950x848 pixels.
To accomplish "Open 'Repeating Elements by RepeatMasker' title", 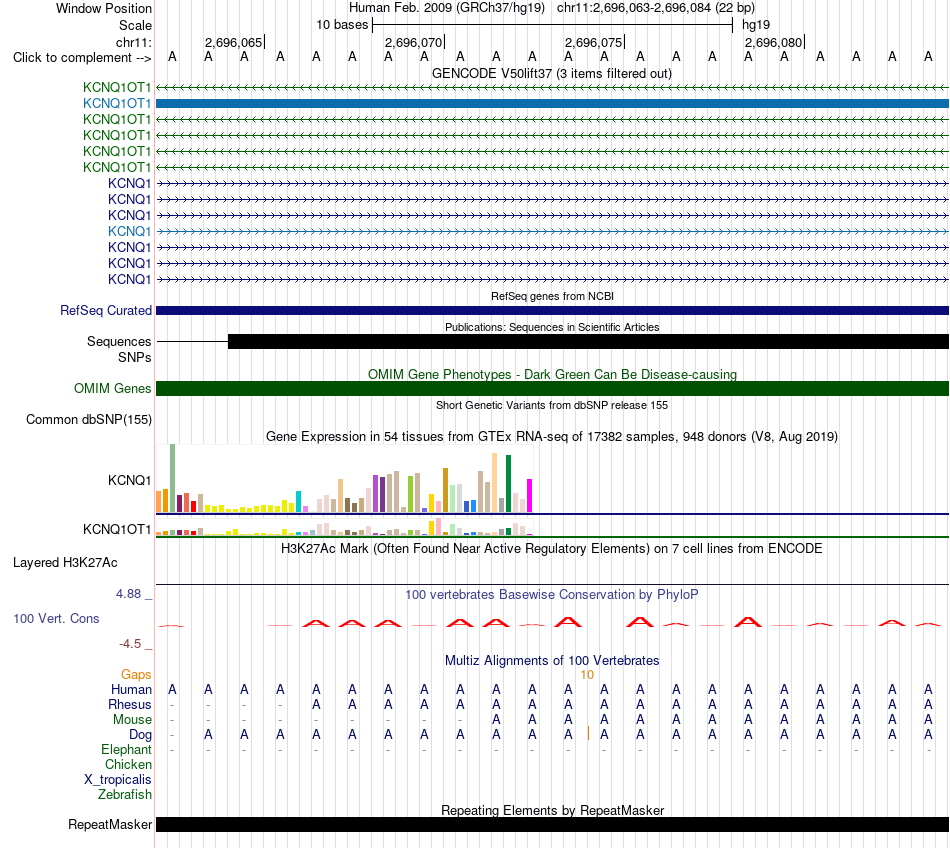I will (552, 810).
